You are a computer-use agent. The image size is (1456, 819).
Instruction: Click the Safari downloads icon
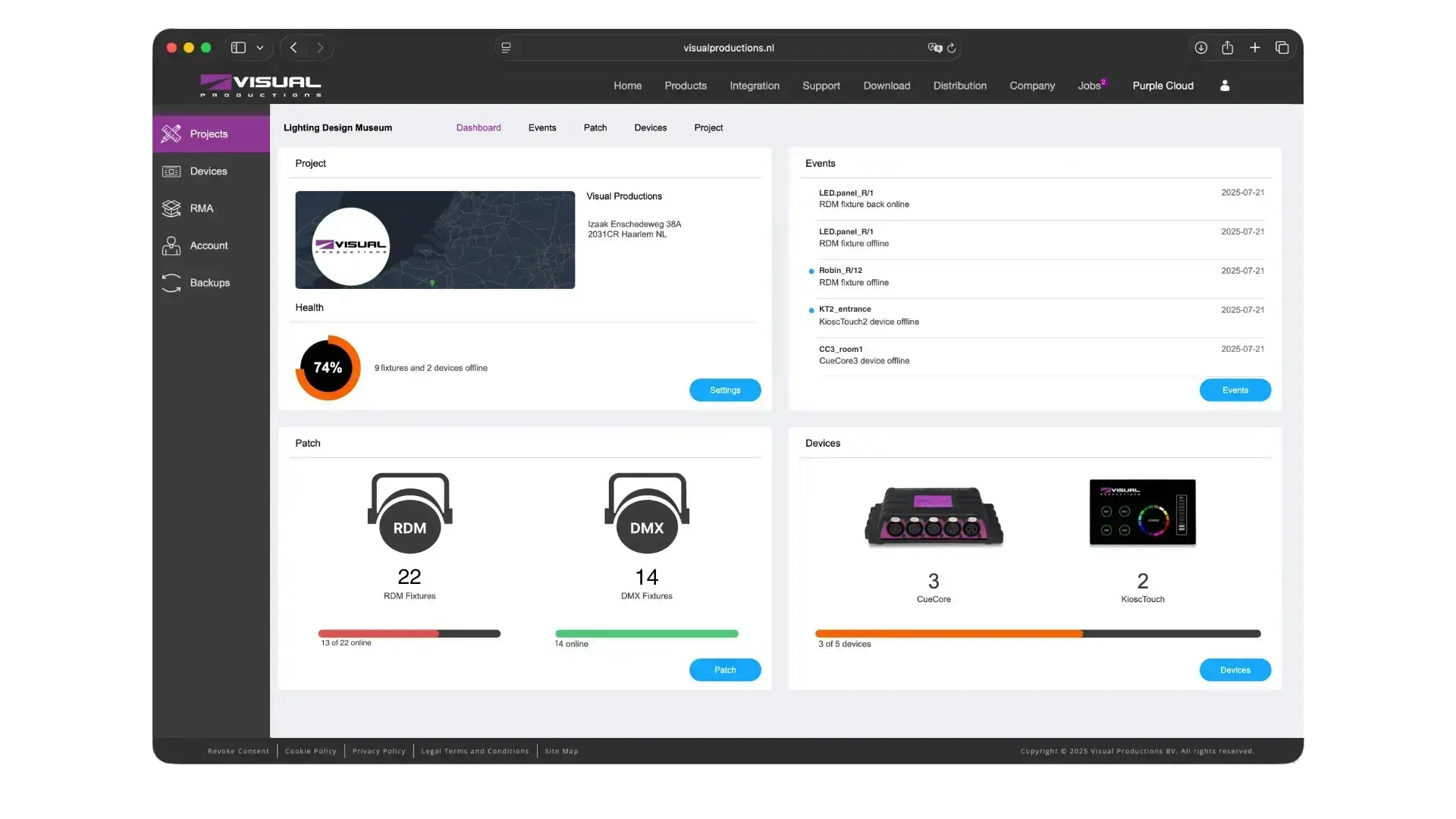(1201, 48)
